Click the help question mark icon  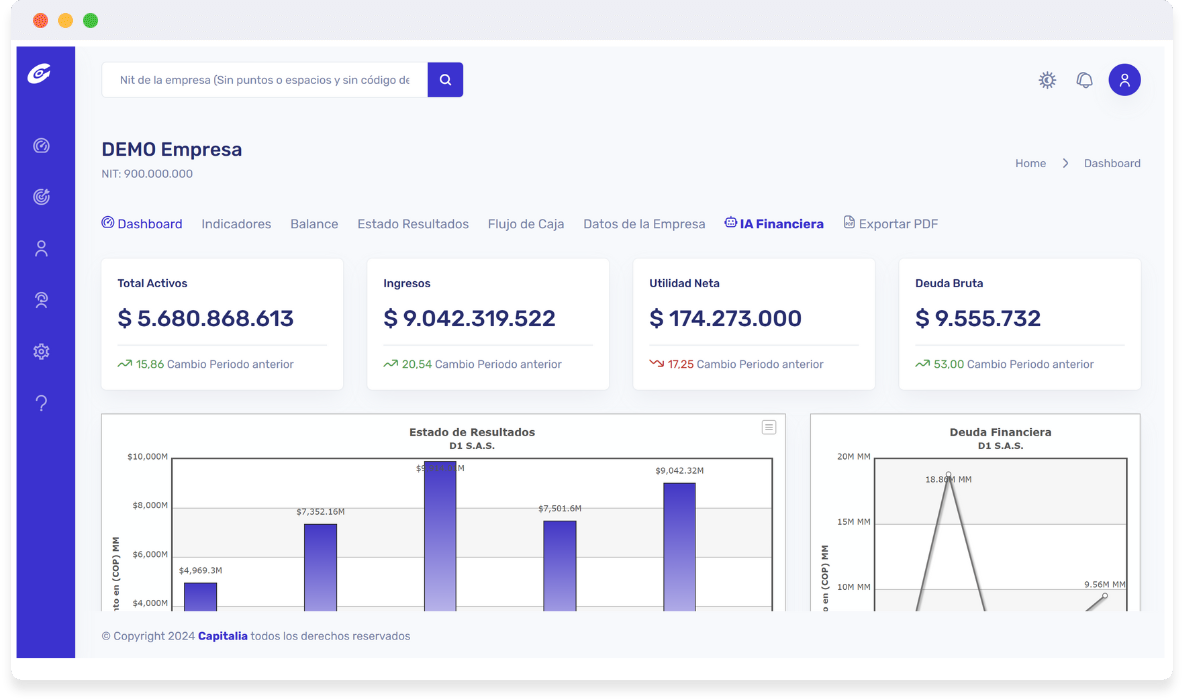pyautogui.click(x=41, y=403)
